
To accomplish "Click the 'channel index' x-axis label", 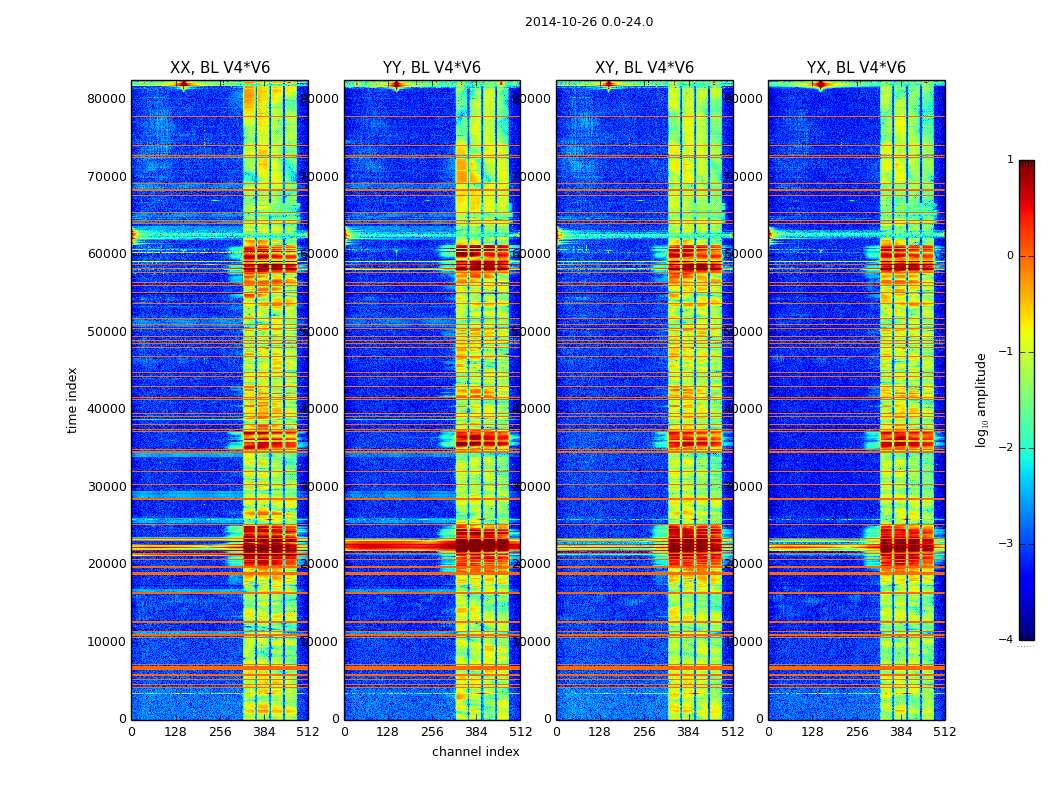I will coord(476,752).
